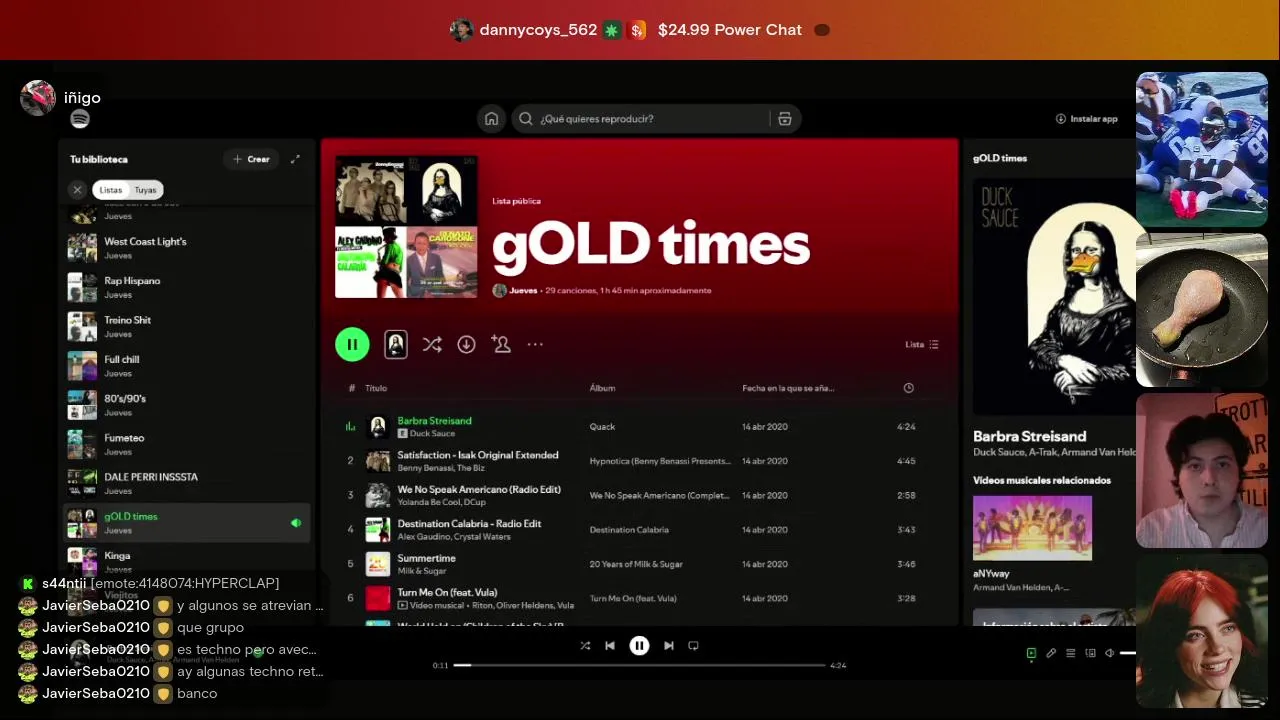This screenshot has width=1280, height=720.
Task: Sort tracks by Título column
Action: (376, 388)
